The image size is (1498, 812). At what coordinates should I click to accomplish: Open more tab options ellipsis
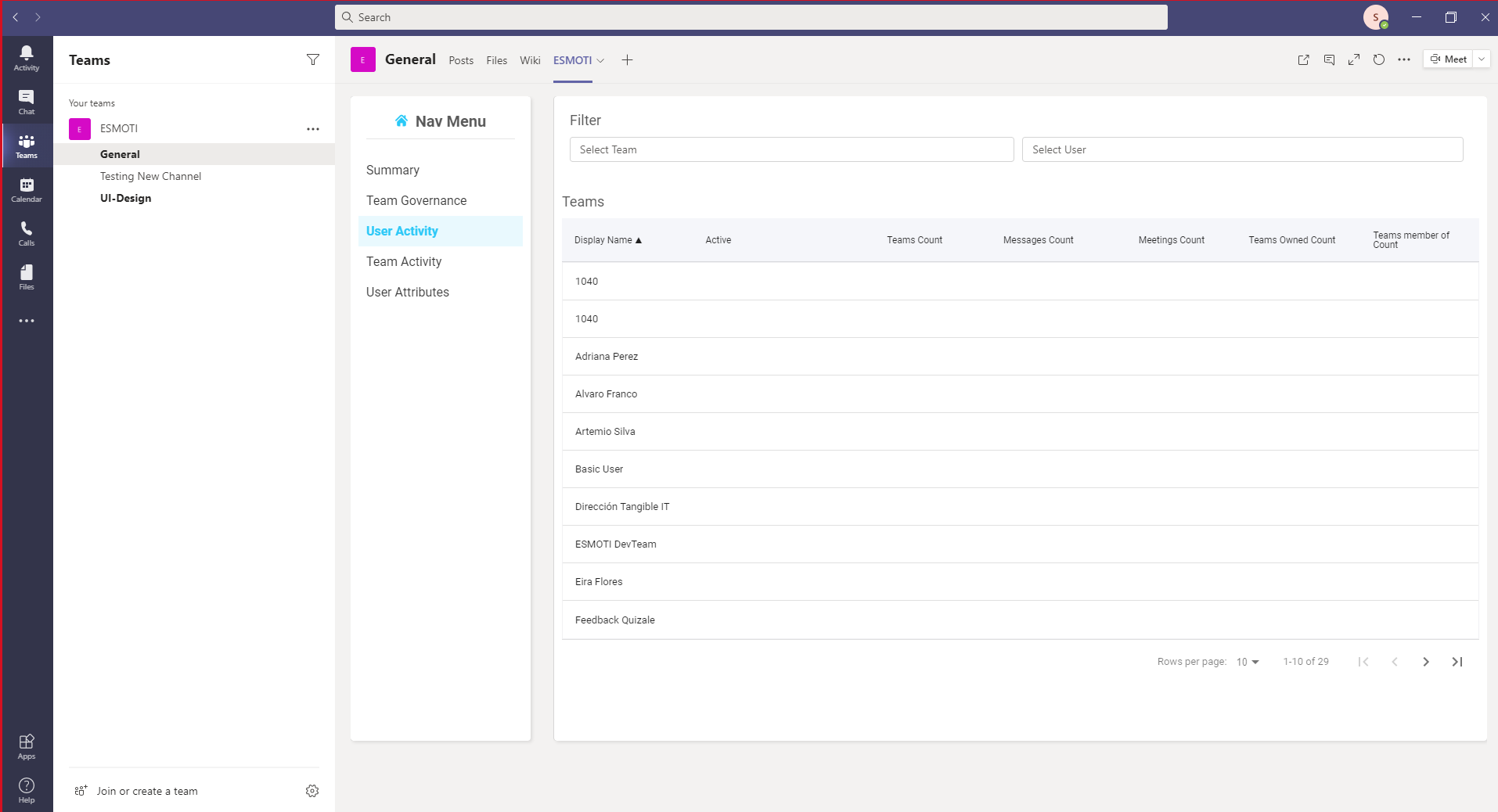(x=1404, y=59)
